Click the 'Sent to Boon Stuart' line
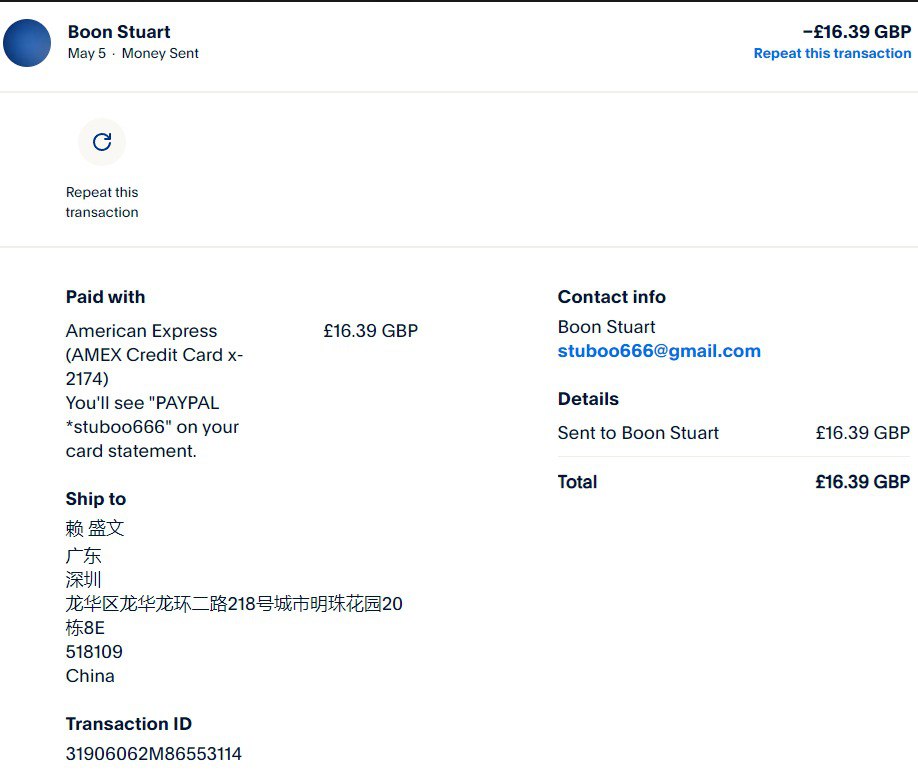This screenshot has width=918, height=773. (638, 433)
